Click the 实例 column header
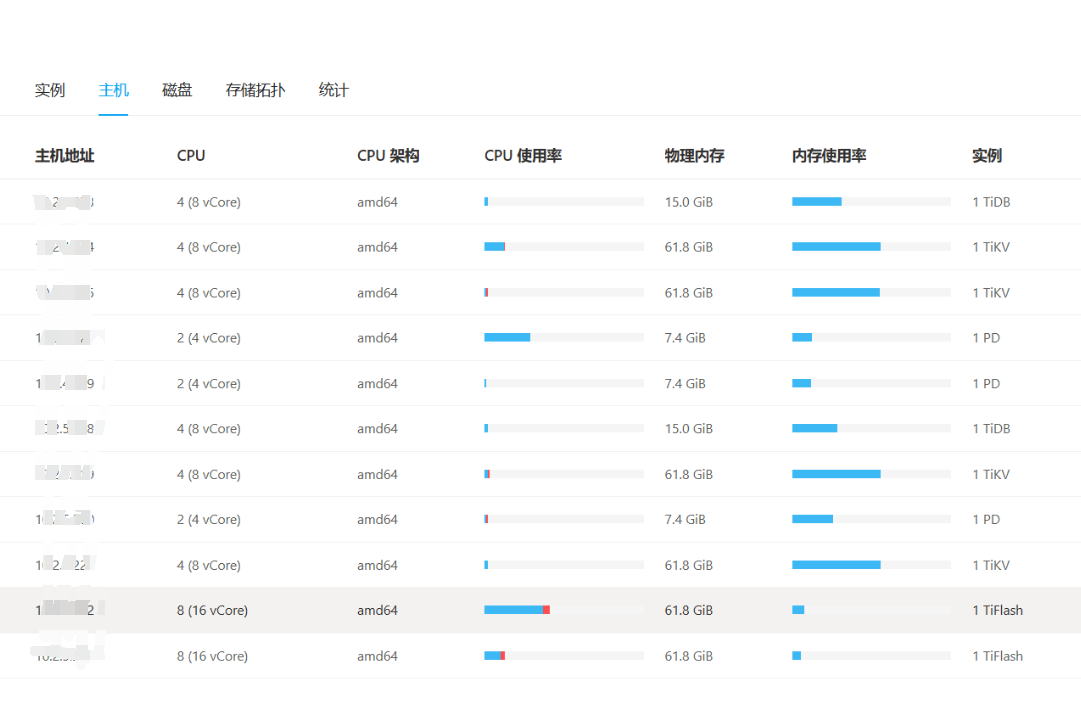The image size is (1081, 704). [x=987, y=156]
